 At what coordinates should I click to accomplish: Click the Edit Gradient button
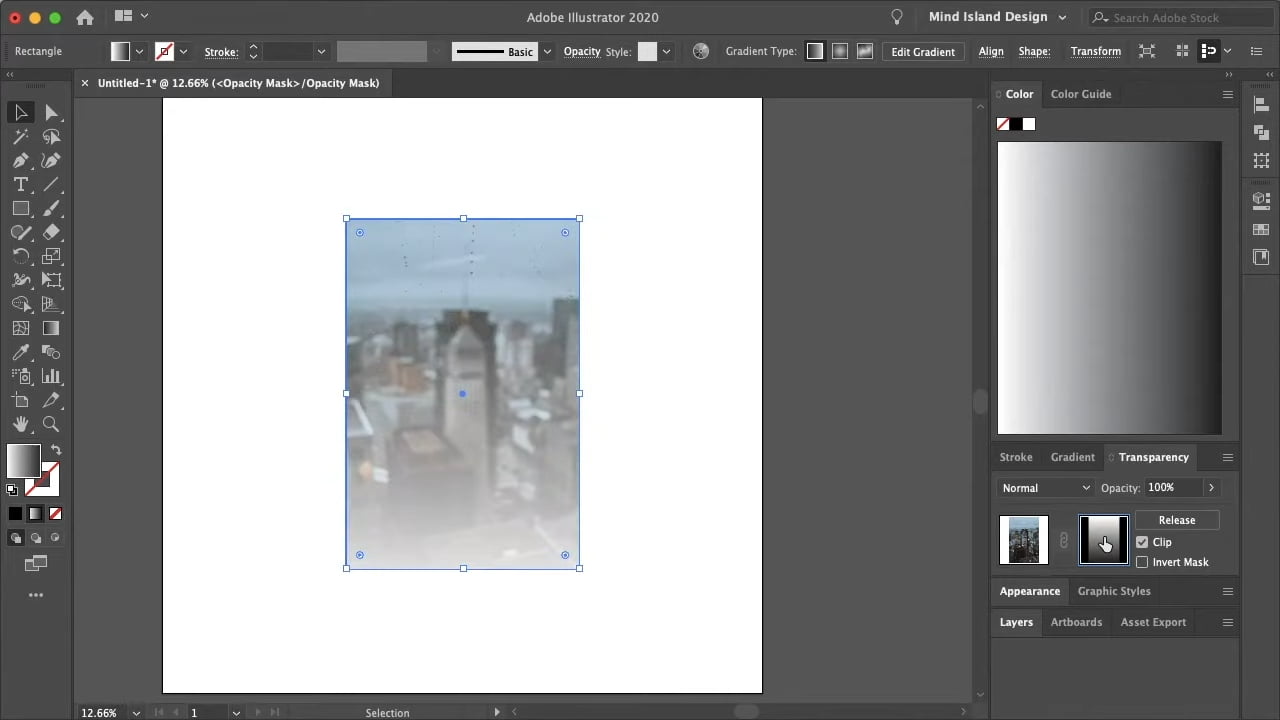click(x=922, y=51)
